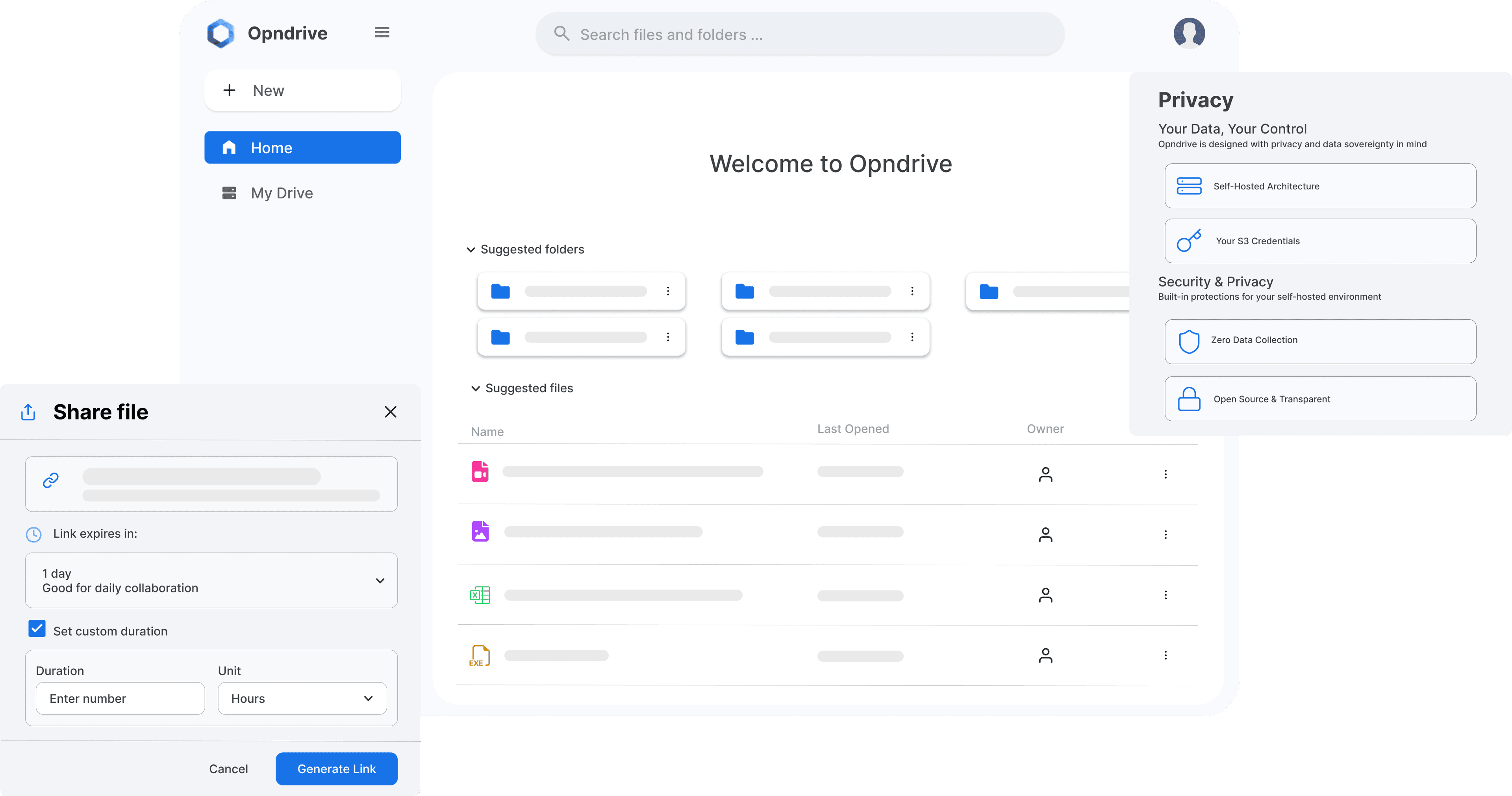The width and height of the screenshot is (1512, 796).
Task: Open more options for image file row
Action: (1165, 535)
